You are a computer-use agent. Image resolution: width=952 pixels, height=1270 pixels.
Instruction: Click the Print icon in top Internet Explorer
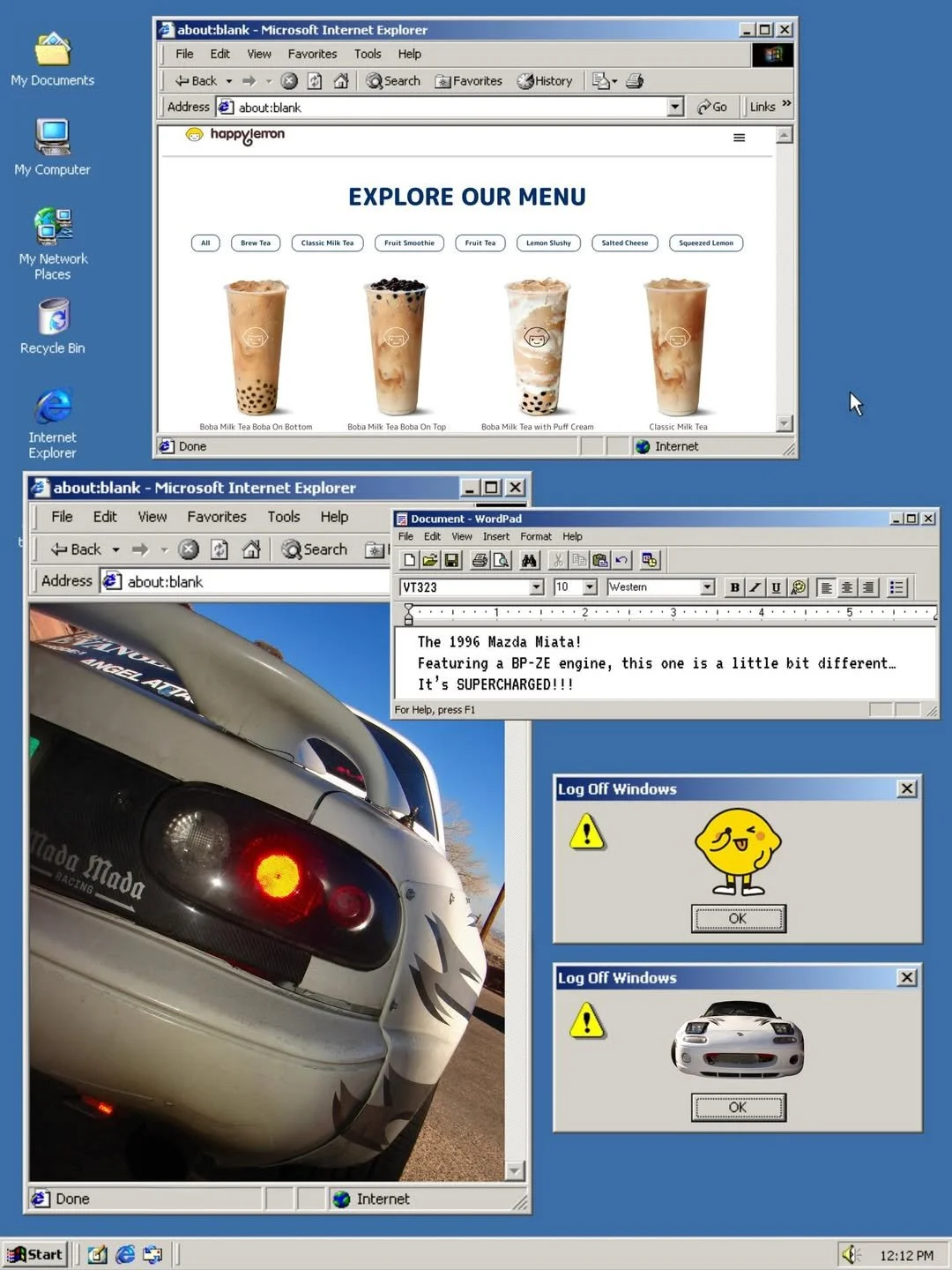635,81
